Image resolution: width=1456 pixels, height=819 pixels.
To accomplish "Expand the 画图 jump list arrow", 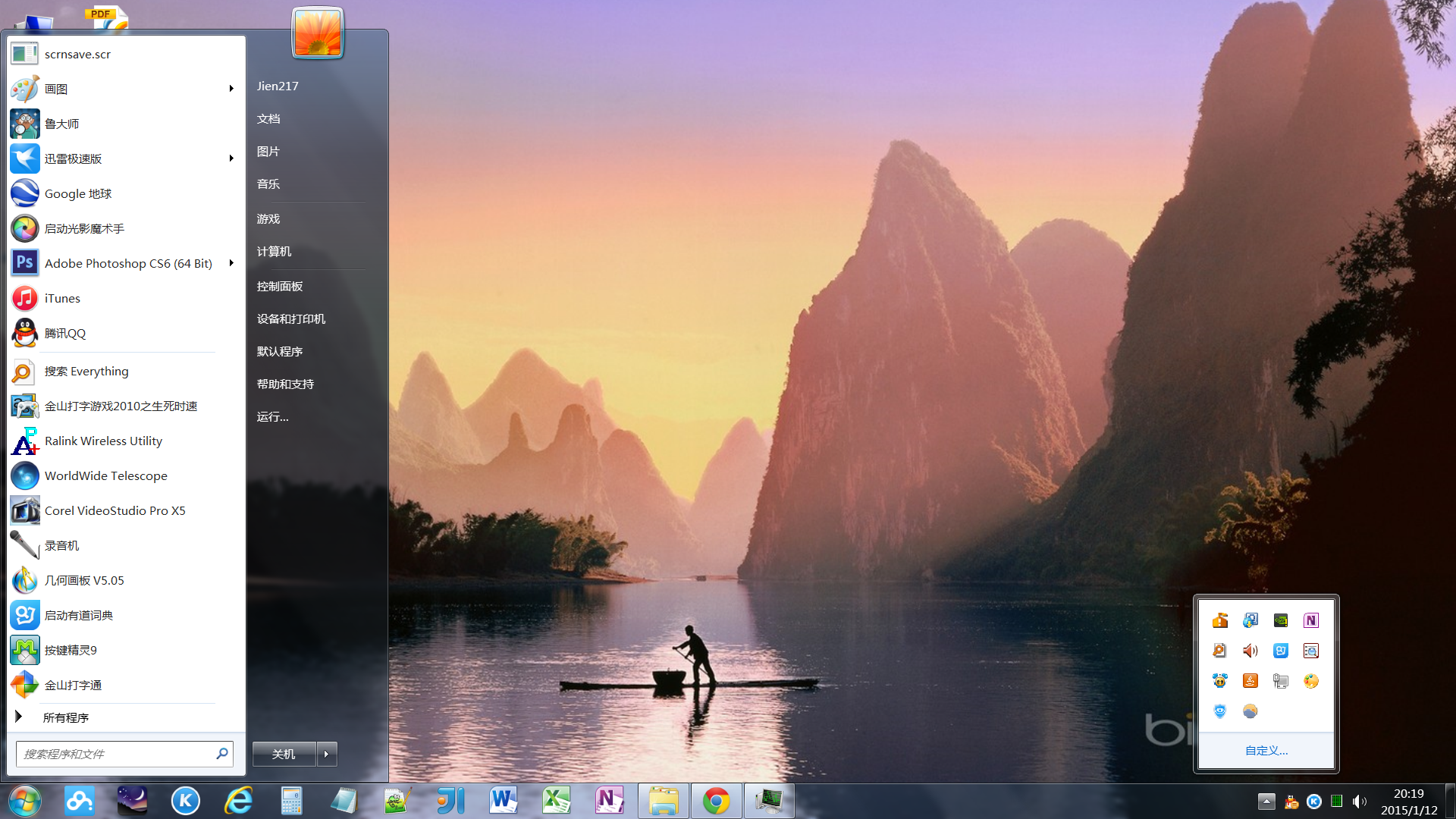I will (231, 89).
